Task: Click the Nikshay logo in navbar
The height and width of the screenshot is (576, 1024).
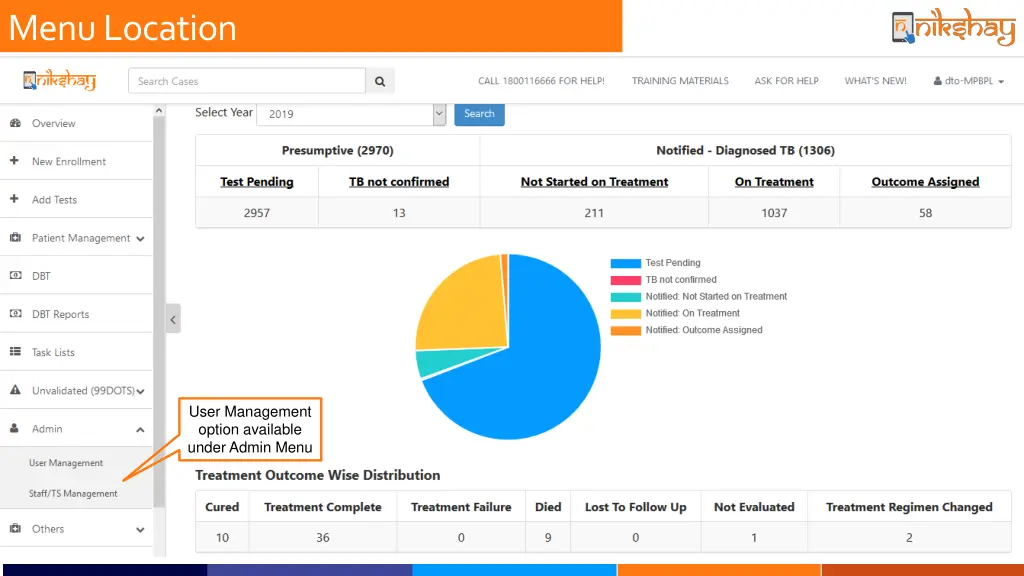Action: [x=59, y=80]
